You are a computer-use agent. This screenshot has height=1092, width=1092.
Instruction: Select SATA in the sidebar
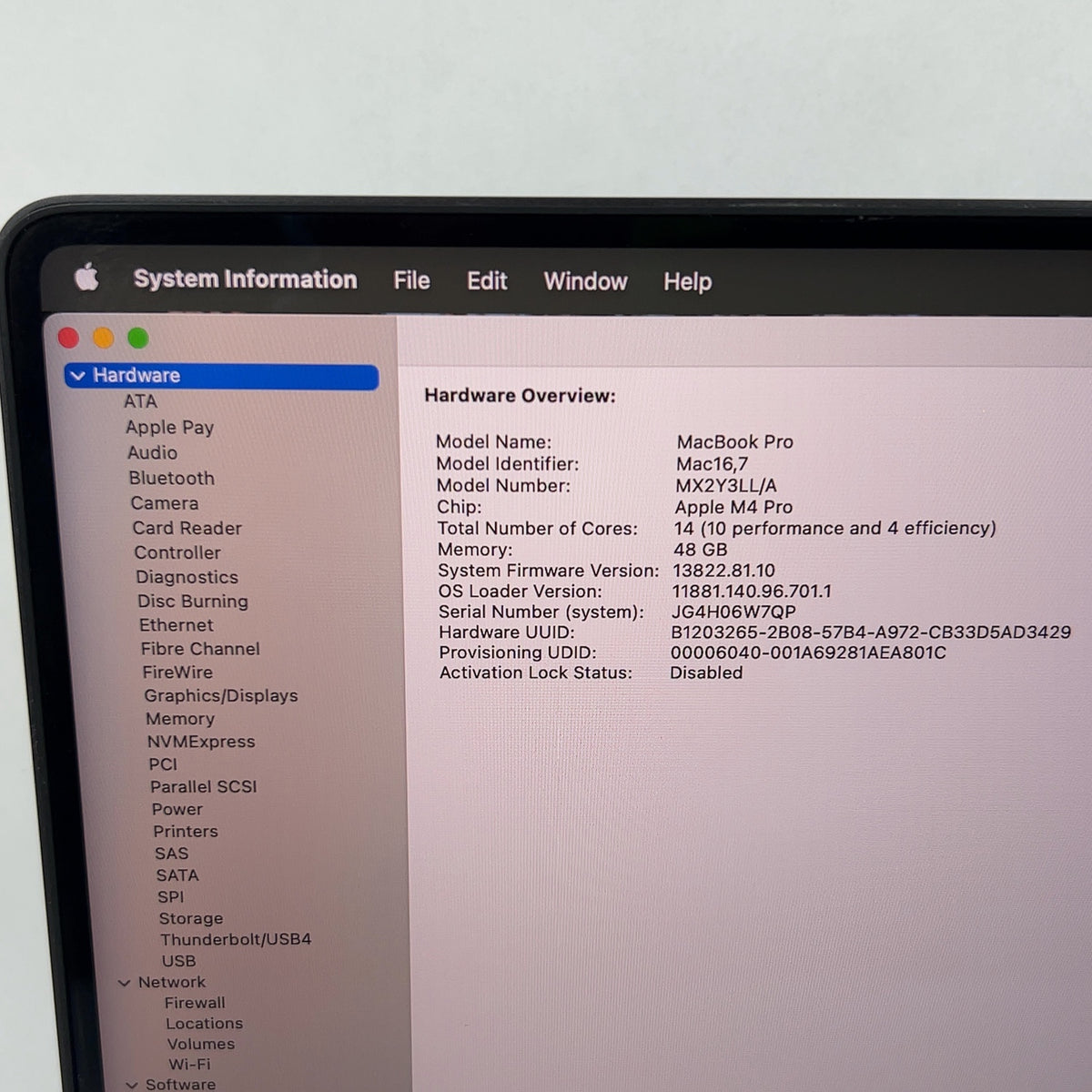177,875
